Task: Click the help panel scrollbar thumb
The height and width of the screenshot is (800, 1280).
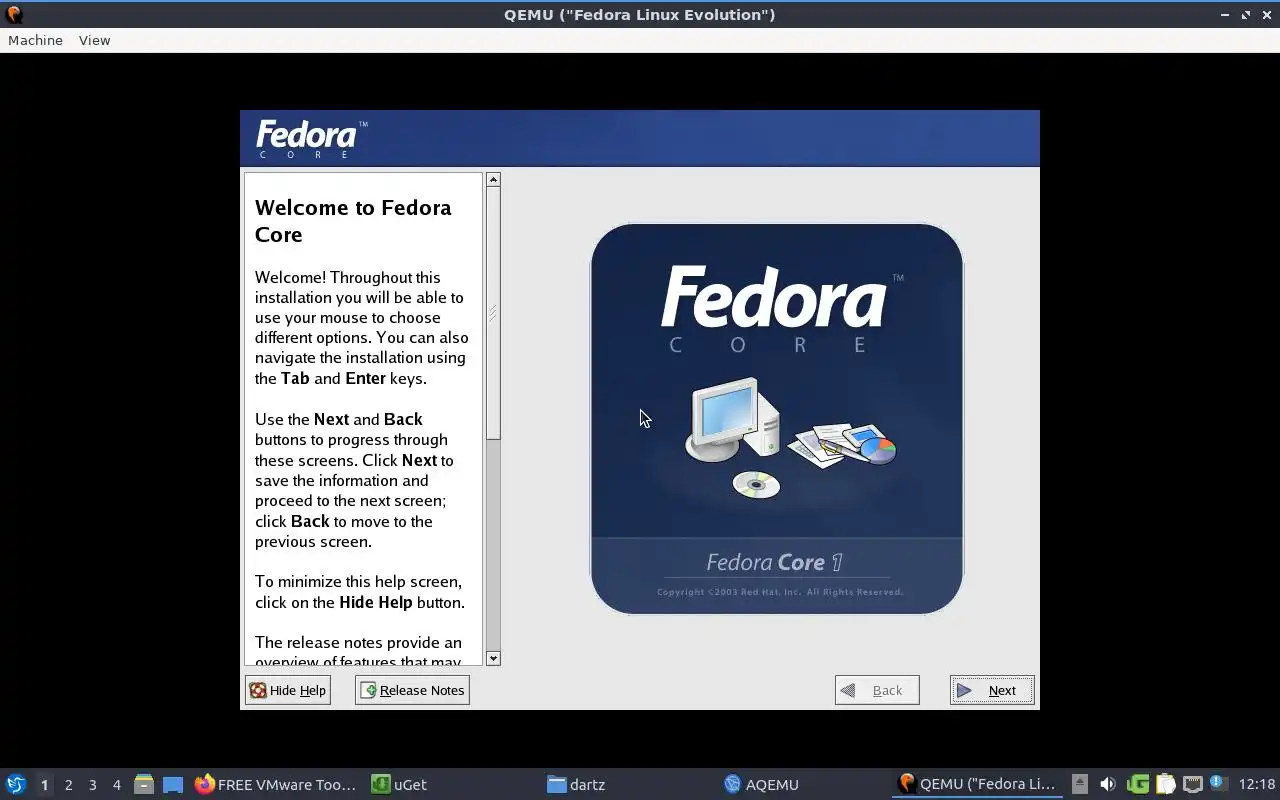Action: pyautogui.click(x=493, y=313)
